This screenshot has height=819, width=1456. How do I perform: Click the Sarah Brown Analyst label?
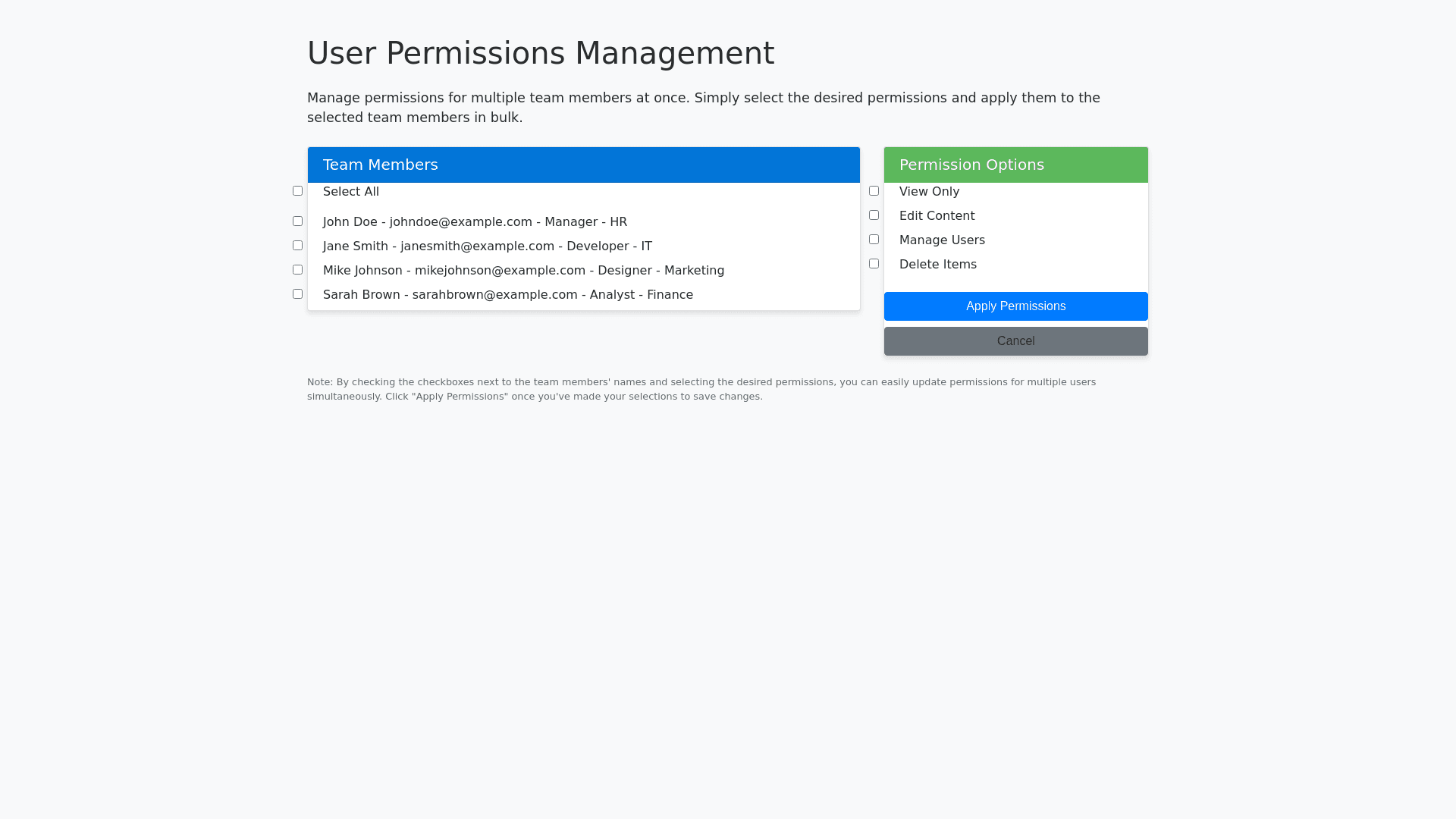pyautogui.click(x=507, y=295)
